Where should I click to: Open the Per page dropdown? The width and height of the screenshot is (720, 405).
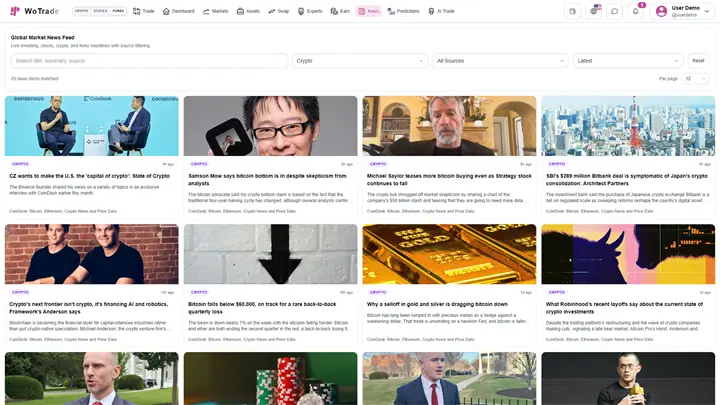point(695,79)
